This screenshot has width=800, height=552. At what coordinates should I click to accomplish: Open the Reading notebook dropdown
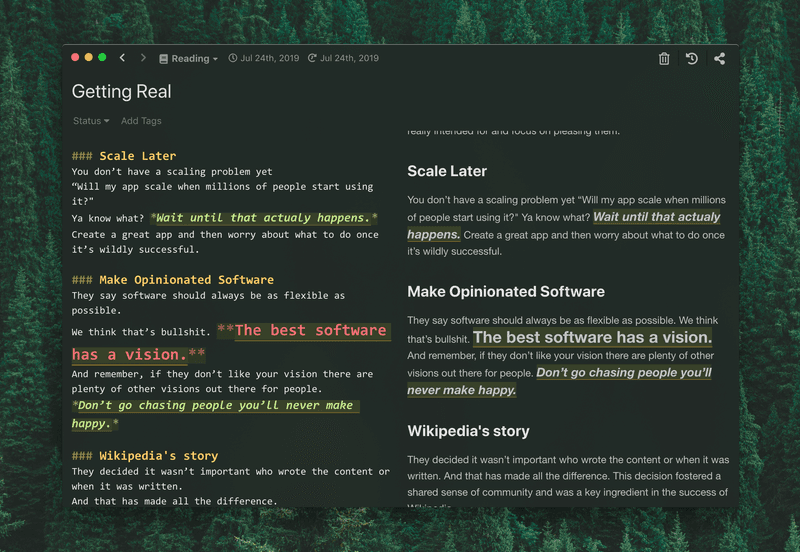click(193, 59)
